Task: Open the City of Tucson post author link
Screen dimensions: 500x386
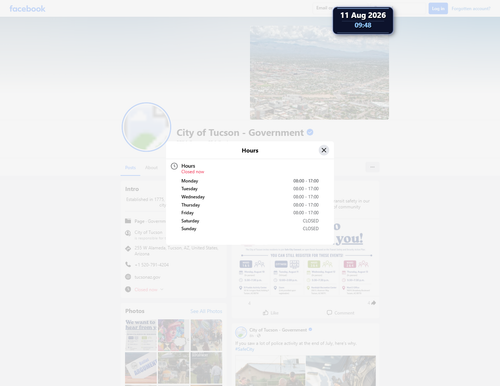Action: tap(278, 330)
